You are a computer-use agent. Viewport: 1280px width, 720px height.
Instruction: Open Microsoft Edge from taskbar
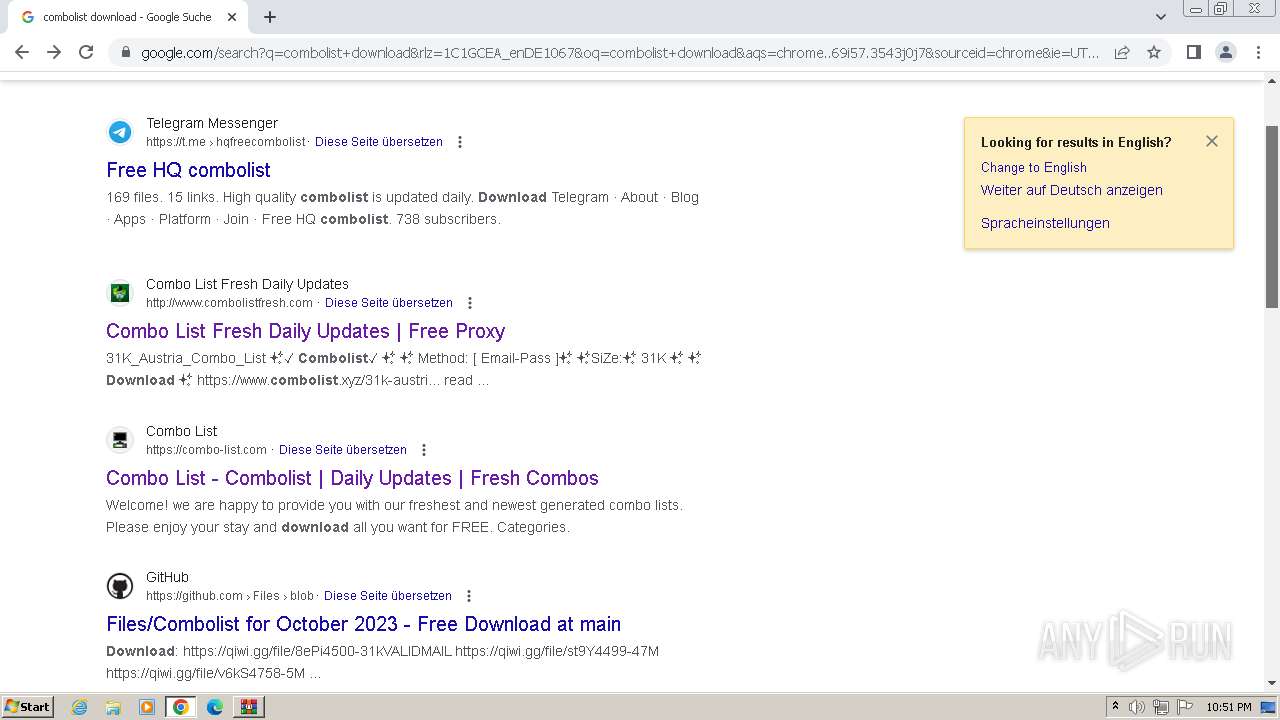215,707
